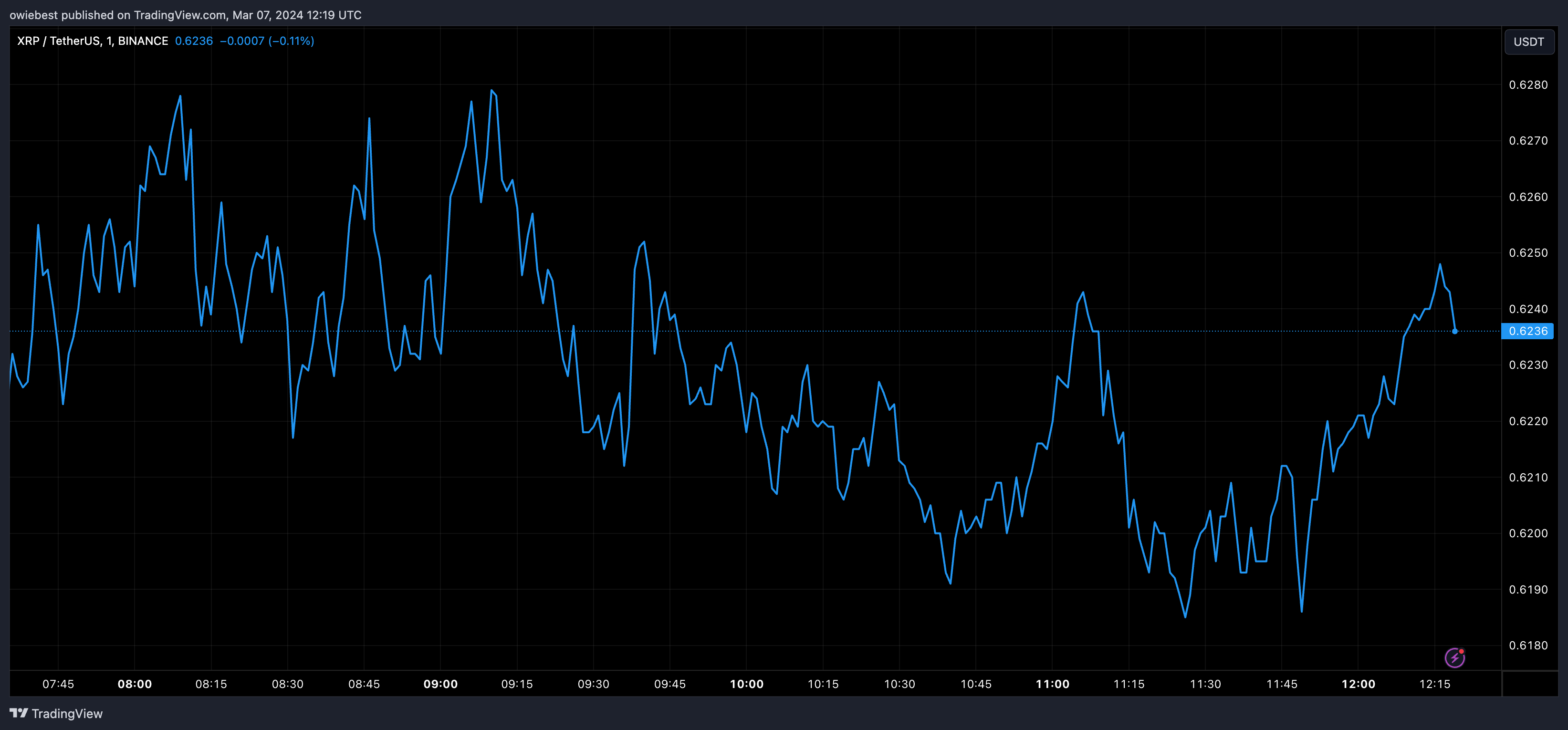Click the 0.6180 price scale label
Screen dimensions: 1568x730
pos(1528,646)
